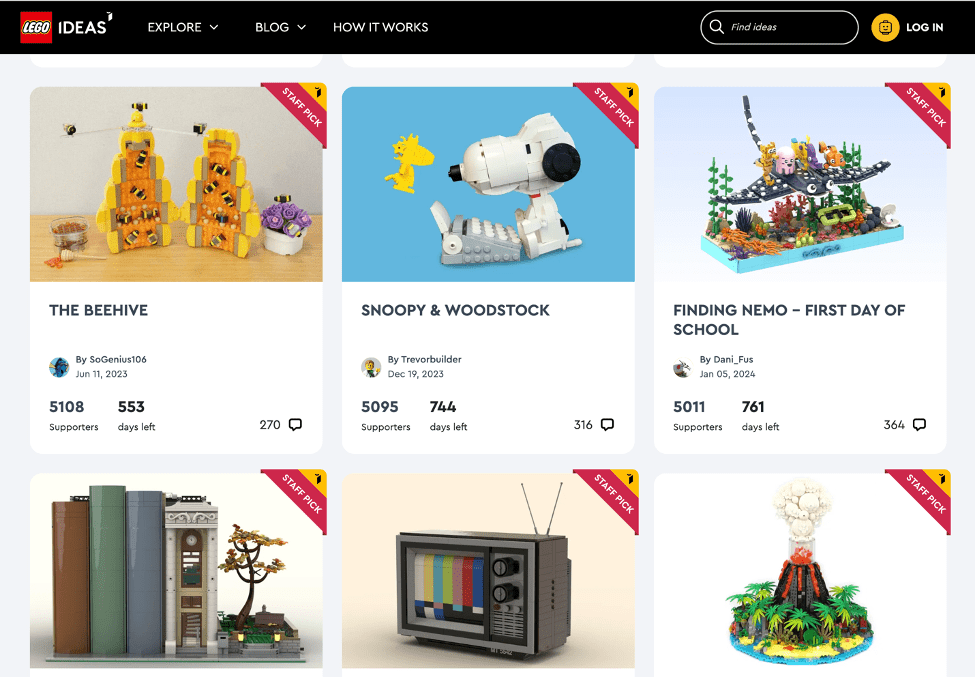Open the How It Works page
Screen dimensions: 977x677
click(x=380, y=27)
